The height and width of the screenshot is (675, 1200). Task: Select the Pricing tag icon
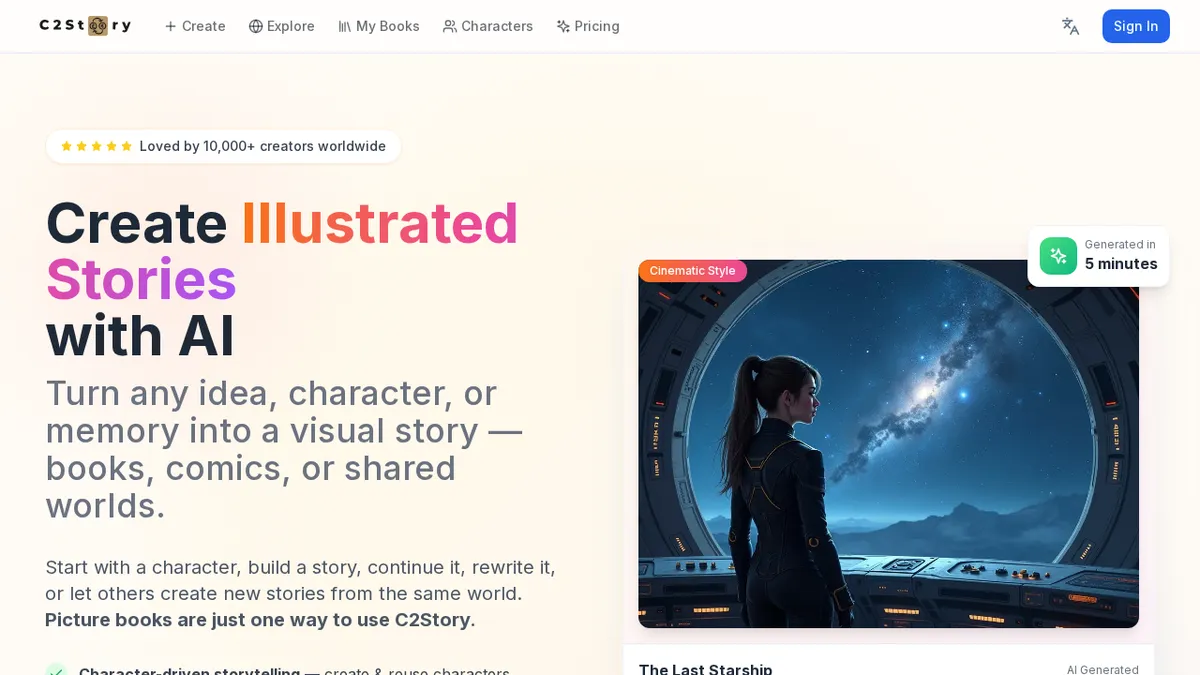561,26
